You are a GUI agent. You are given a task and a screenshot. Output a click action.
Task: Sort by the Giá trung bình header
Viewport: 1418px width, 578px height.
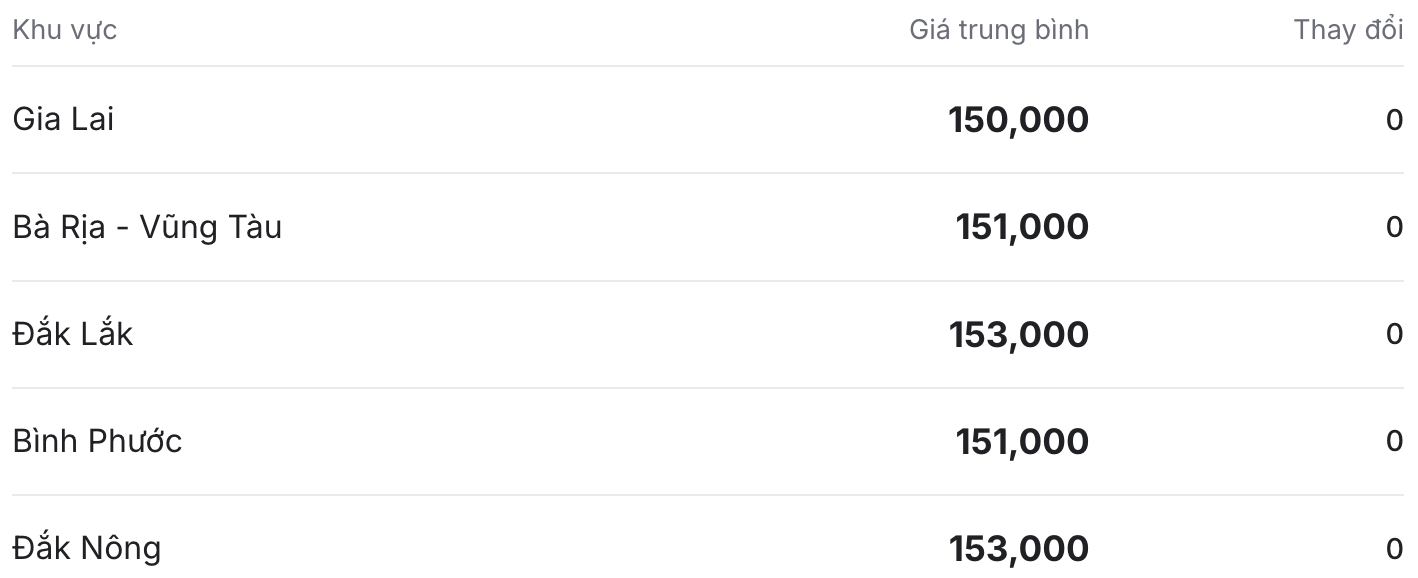(x=998, y=30)
